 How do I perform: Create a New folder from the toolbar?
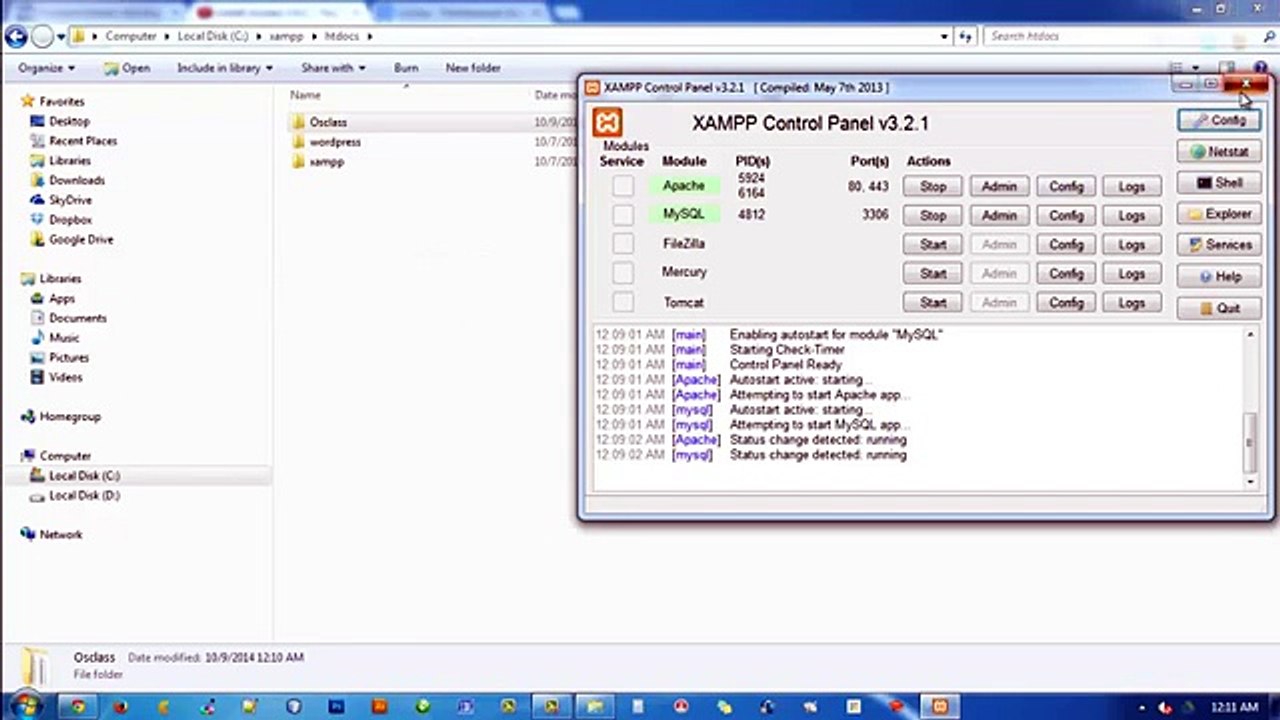click(x=473, y=68)
